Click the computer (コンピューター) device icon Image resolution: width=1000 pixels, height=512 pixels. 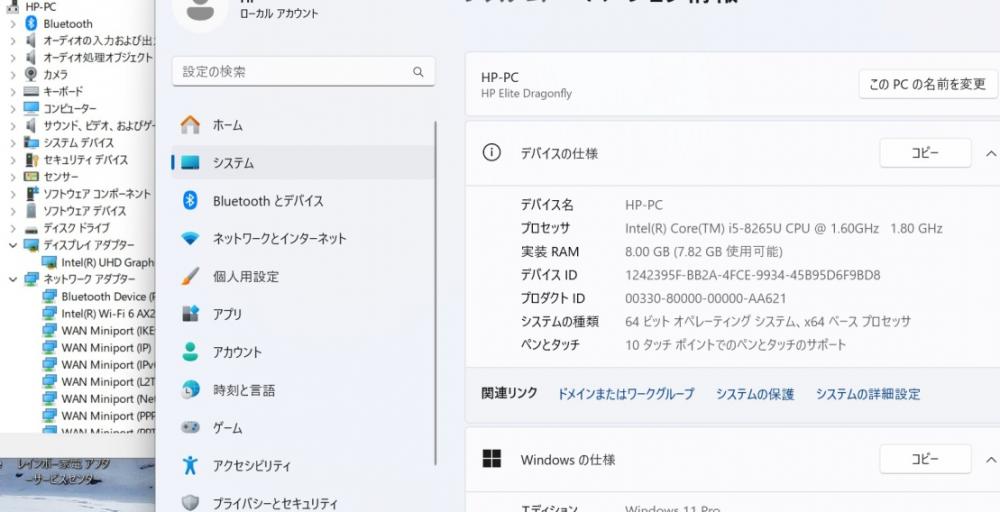tap(31, 108)
